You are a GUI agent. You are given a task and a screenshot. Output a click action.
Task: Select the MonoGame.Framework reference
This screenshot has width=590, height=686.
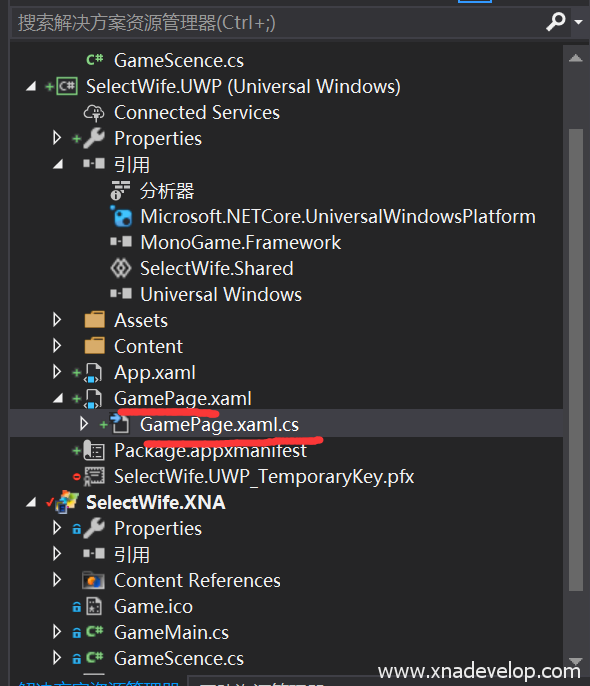click(x=241, y=242)
